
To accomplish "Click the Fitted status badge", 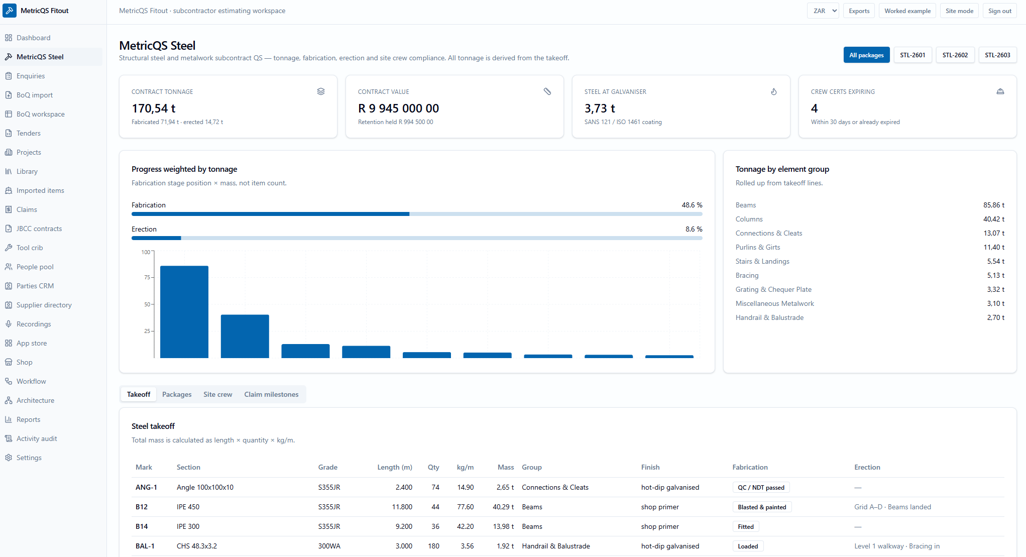I will click(x=746, y=527).
